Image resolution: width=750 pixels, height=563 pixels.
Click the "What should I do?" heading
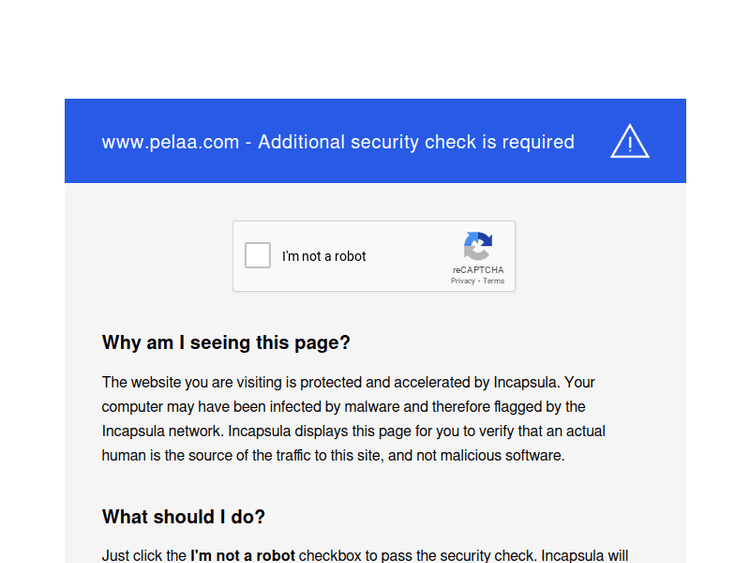tap(183, 517)
